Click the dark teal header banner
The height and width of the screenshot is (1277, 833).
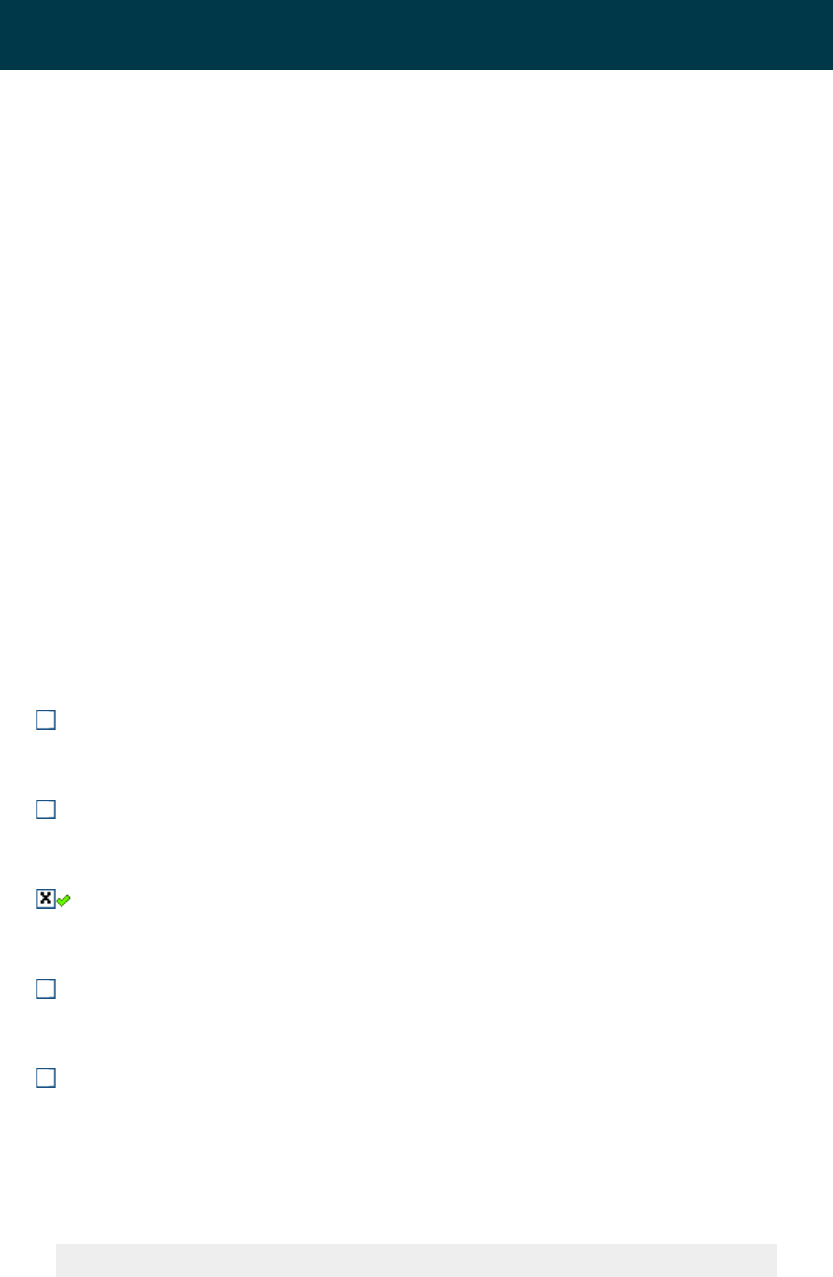point(416,35)
